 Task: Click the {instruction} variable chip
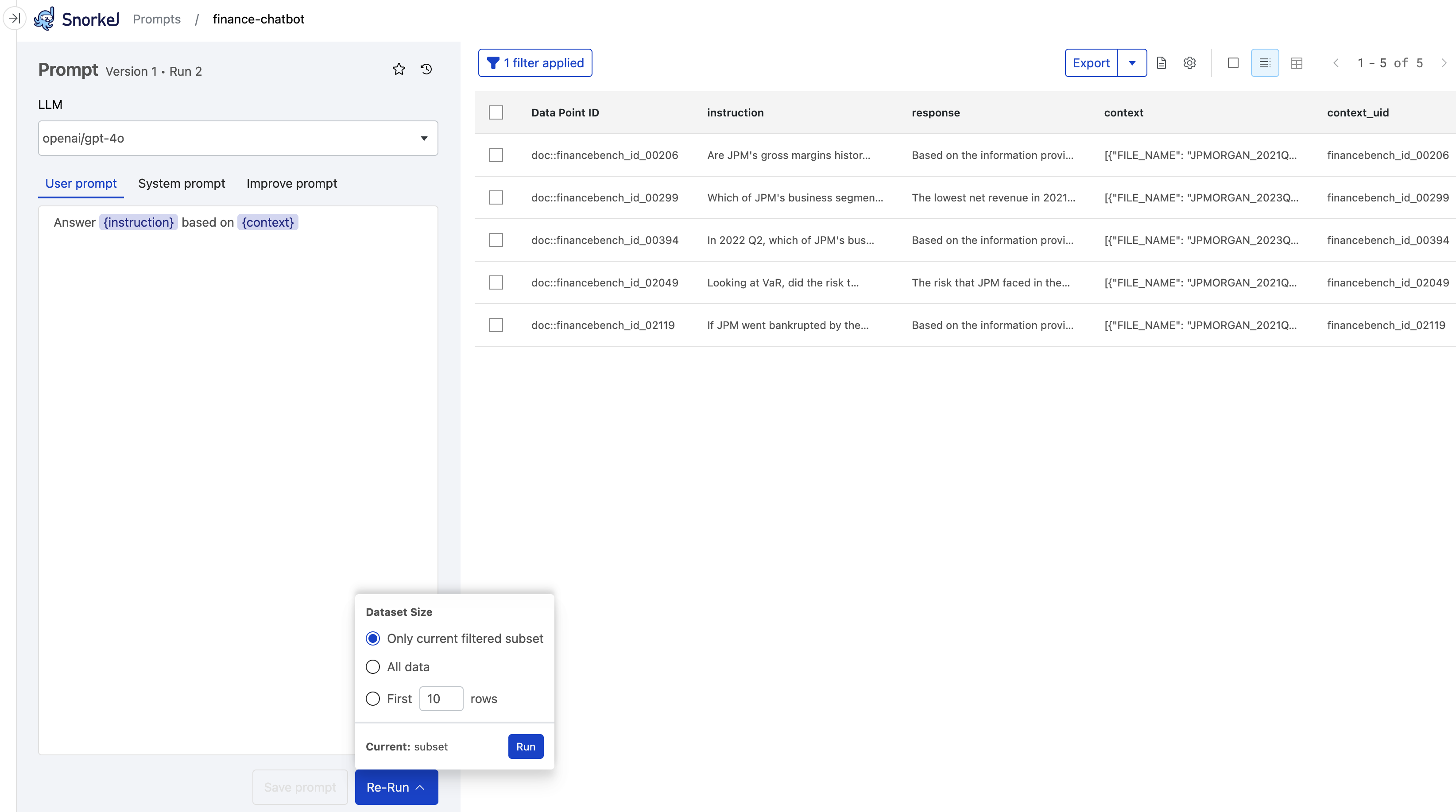tap(139, 222)
